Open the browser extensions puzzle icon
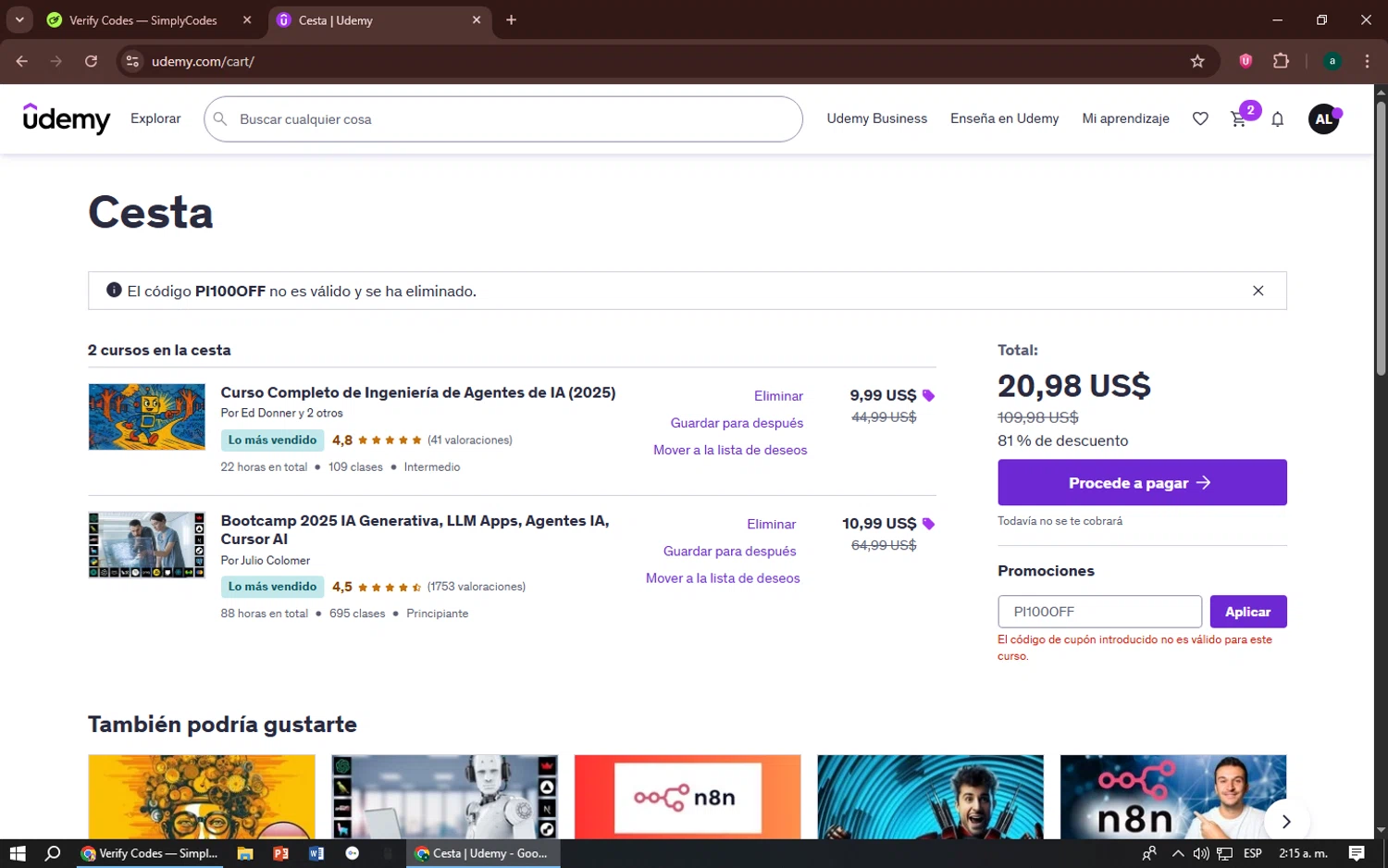Viewport: 1388px width, 868px height. point(1281,61)
